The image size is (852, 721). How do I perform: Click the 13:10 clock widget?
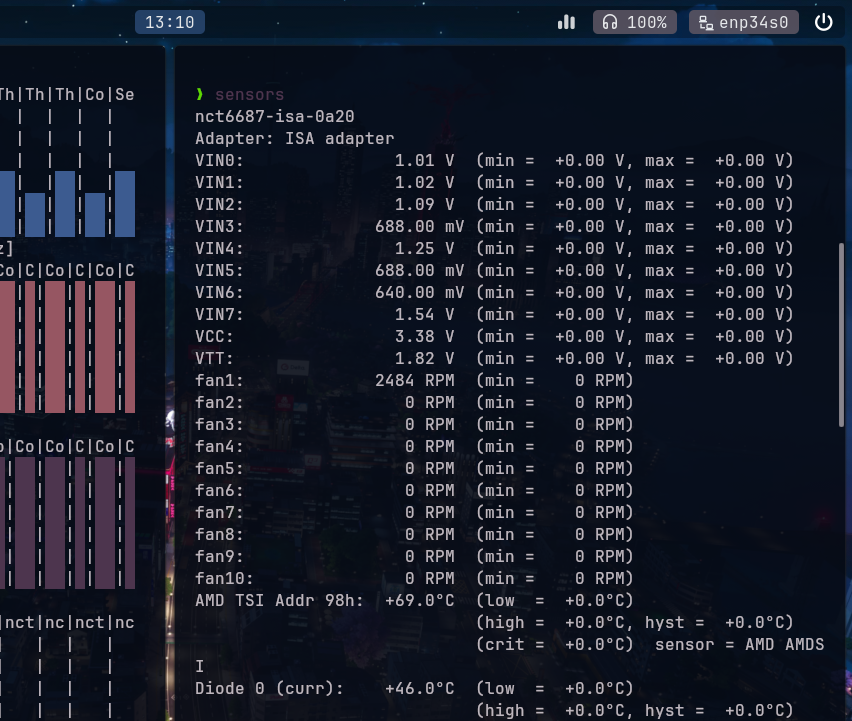pyautogui.click(x=170, y=22)
